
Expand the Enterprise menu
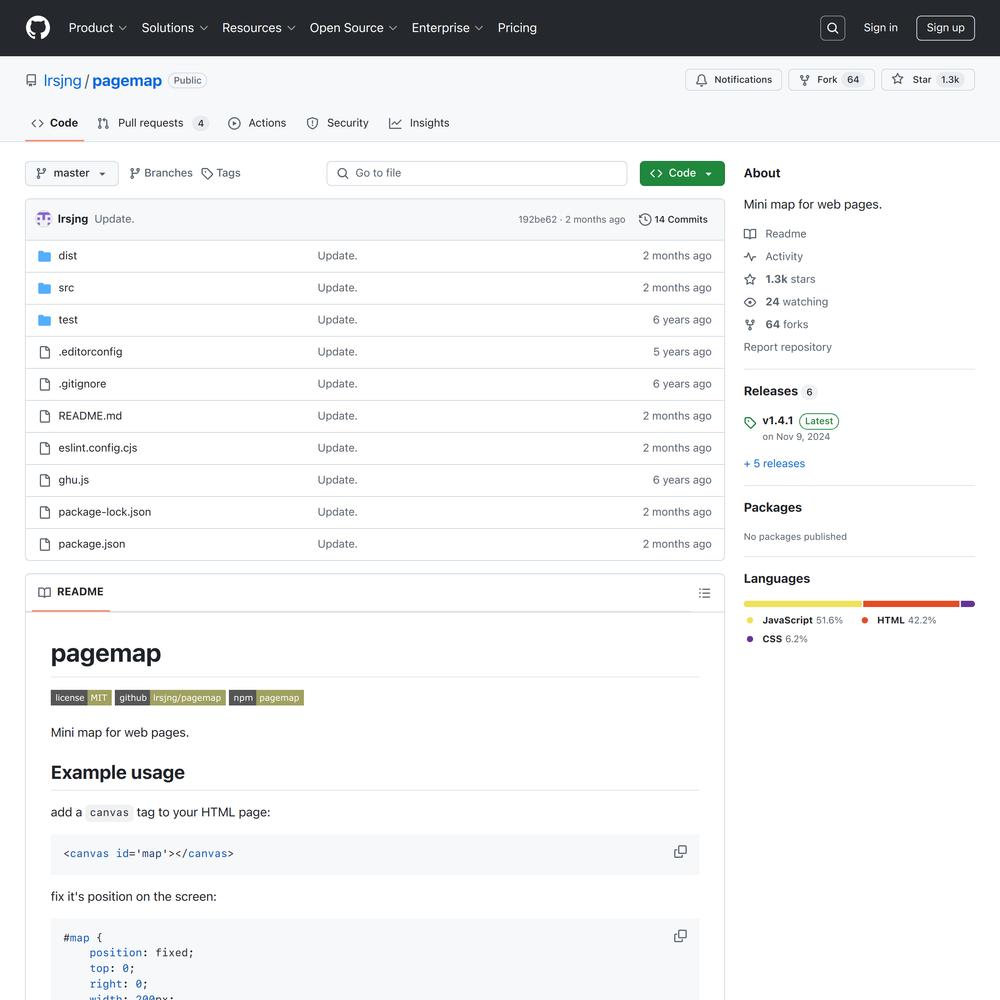pyautogui.click(x=447, y=28)
